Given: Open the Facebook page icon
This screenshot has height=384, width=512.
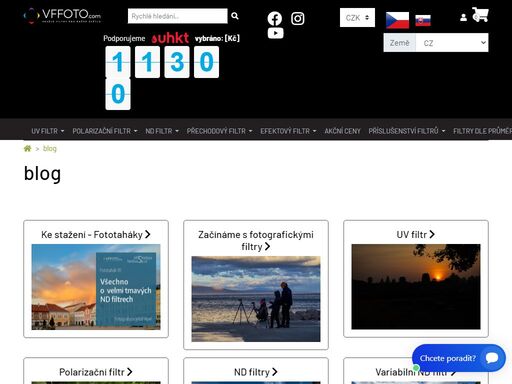Looking at the screenshot, I should [275, 19].
